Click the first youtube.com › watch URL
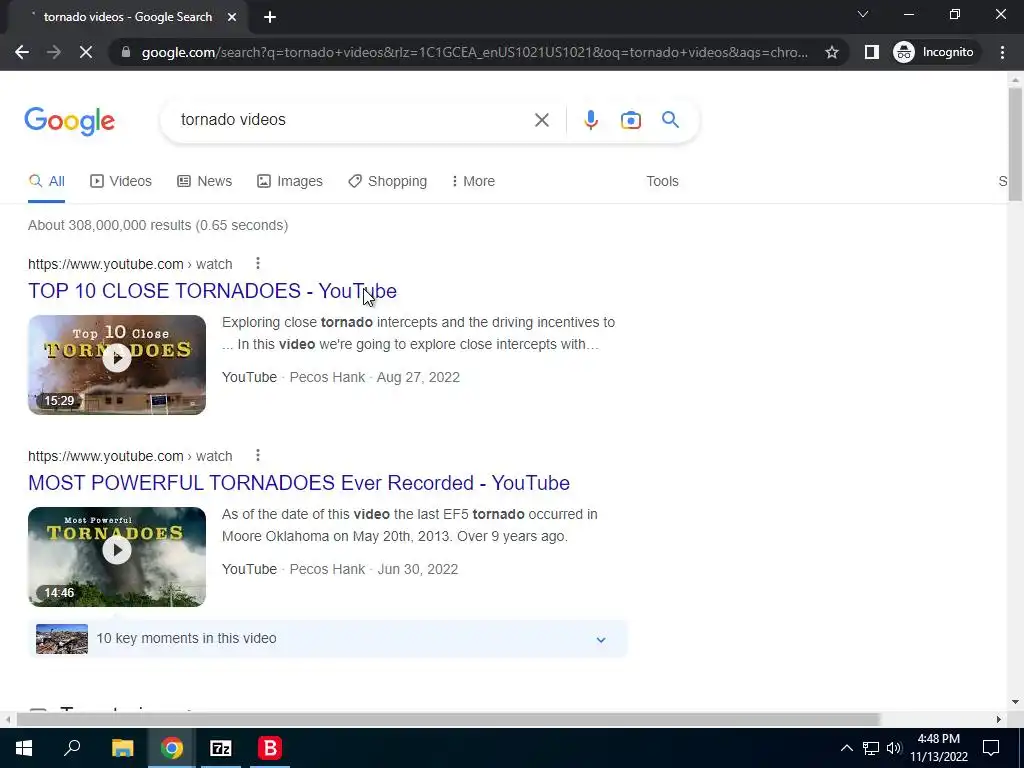 (130, 264)
